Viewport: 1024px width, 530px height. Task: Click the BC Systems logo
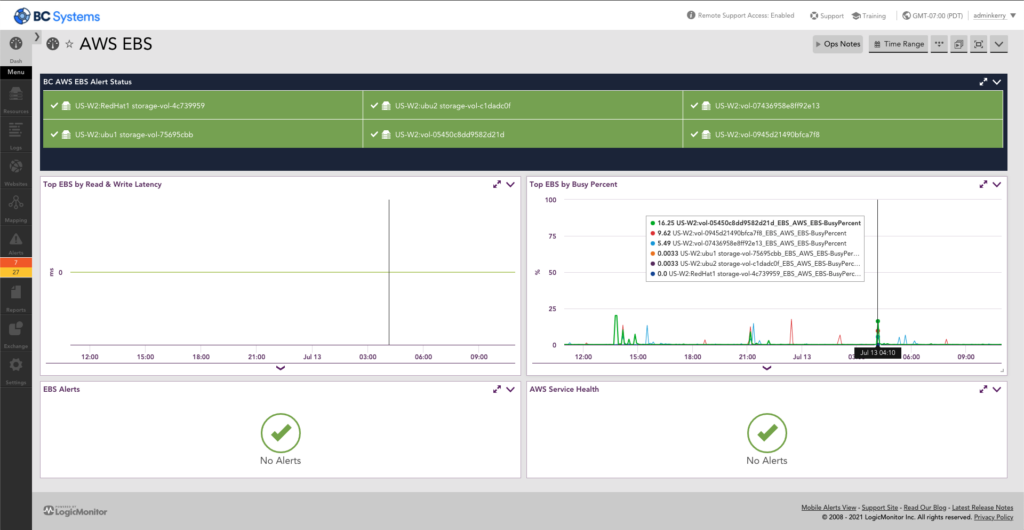pos(57,15)
